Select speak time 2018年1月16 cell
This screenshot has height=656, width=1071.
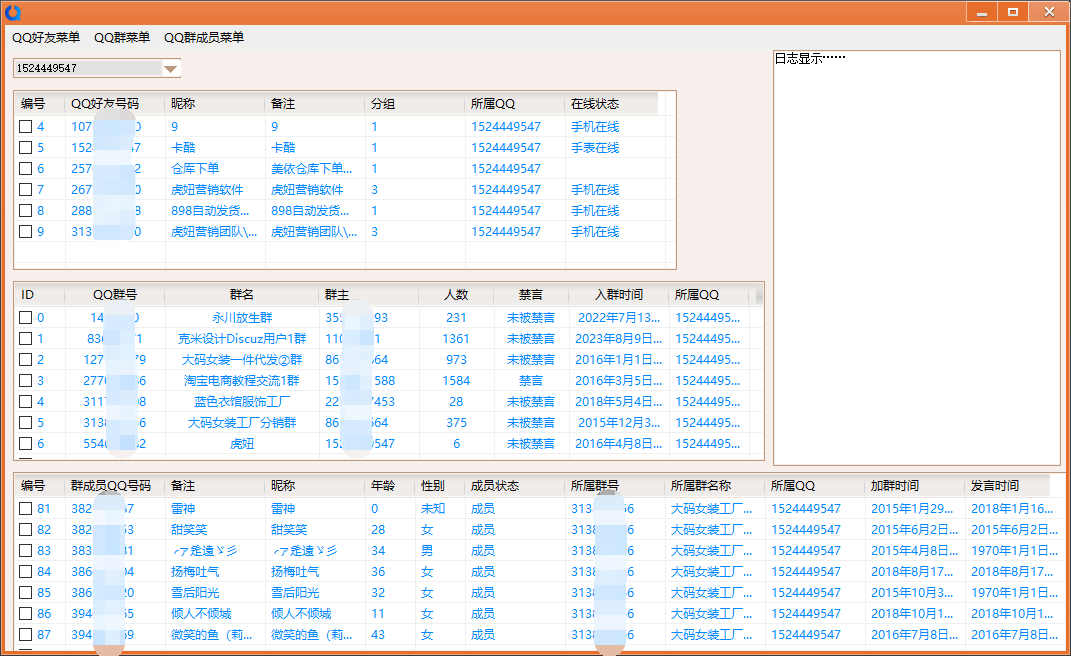point(1012,508)
